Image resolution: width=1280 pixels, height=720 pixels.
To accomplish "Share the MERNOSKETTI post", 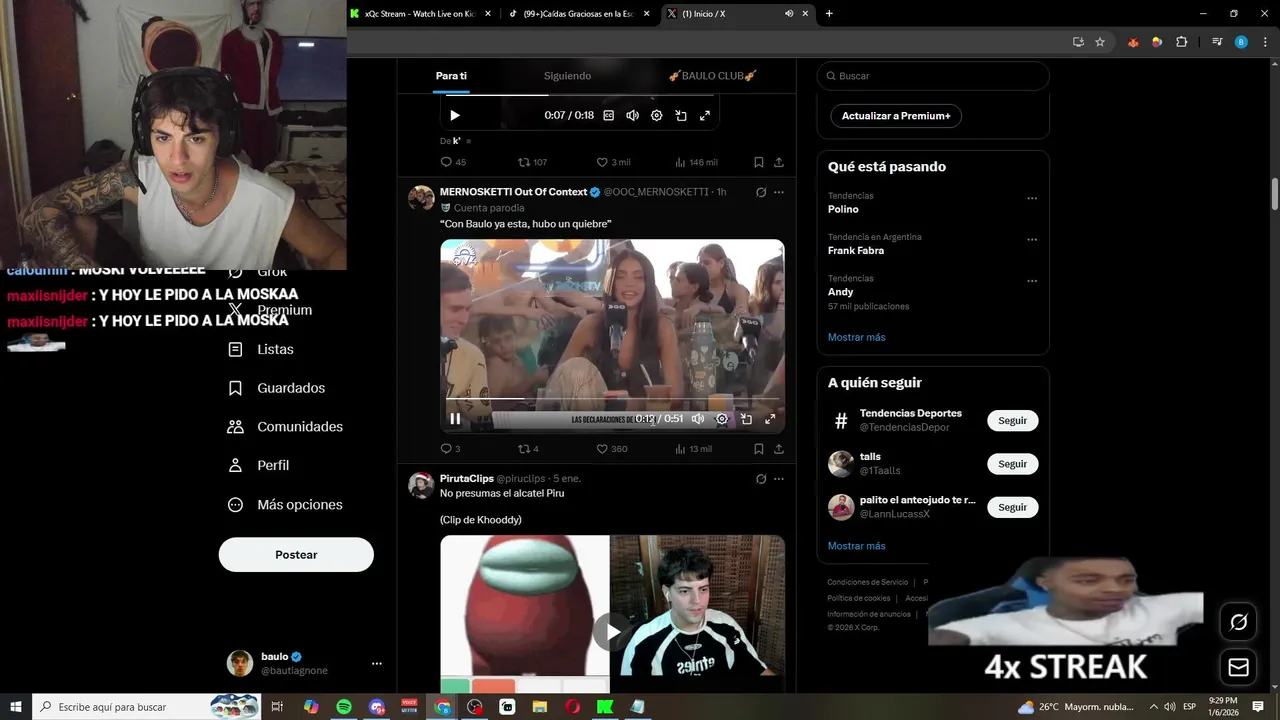I will [779, 449].
